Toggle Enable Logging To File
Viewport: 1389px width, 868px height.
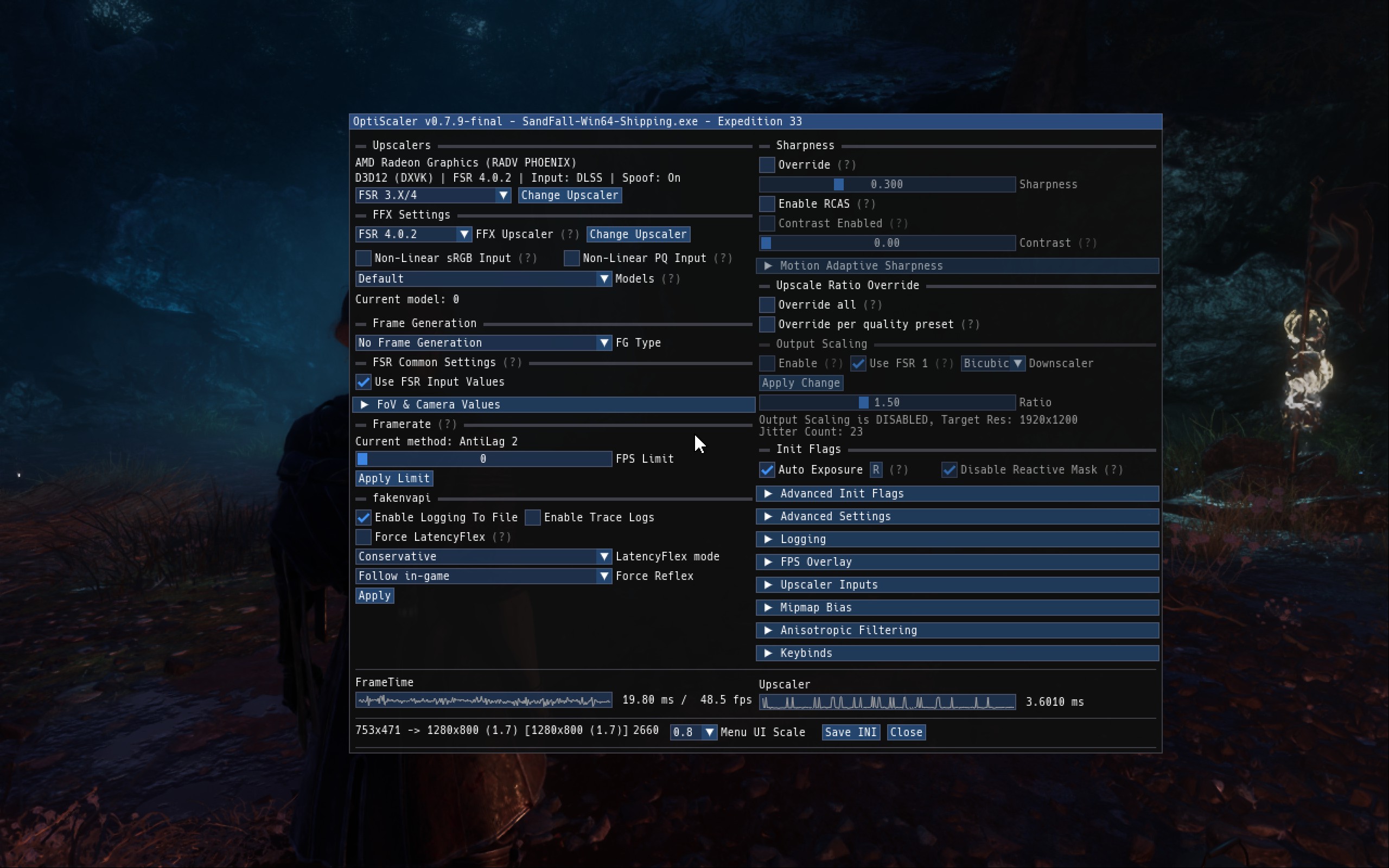(364, 517)
